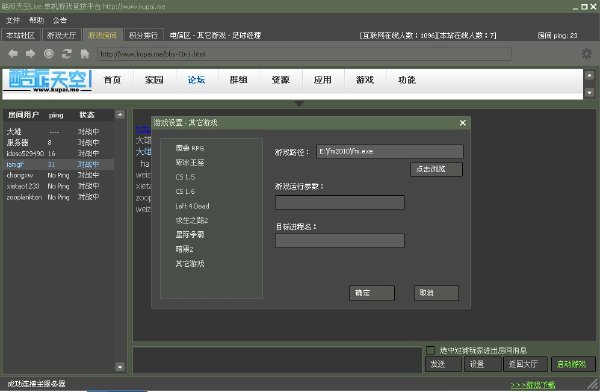This screenshot has width=600, height=392.
Task: Click the 目标进程名 input field
Action: click(x=340, y=241)
